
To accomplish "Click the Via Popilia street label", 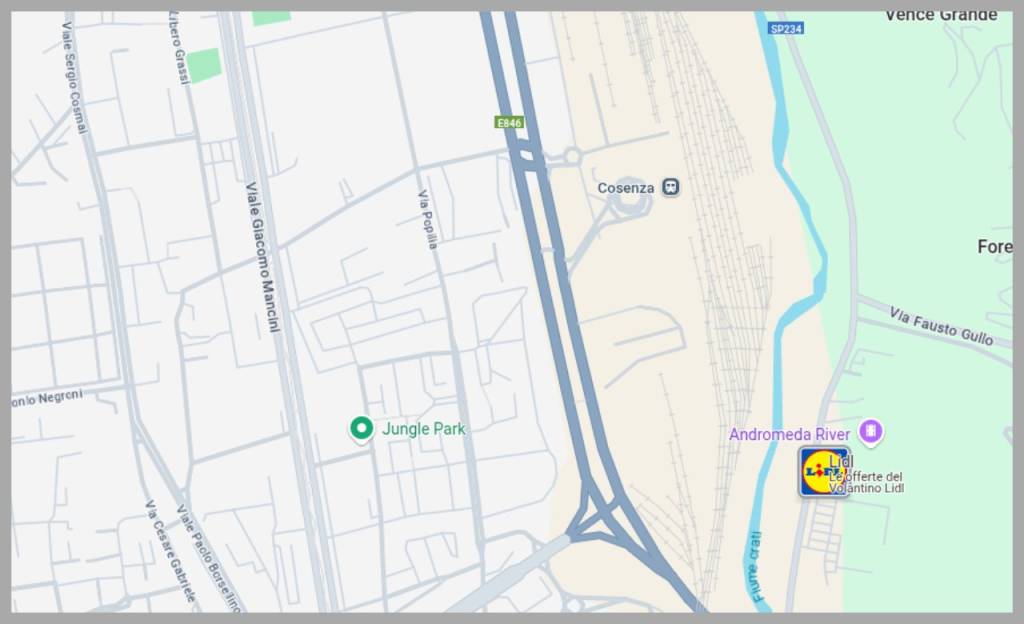I will [428, 219].
